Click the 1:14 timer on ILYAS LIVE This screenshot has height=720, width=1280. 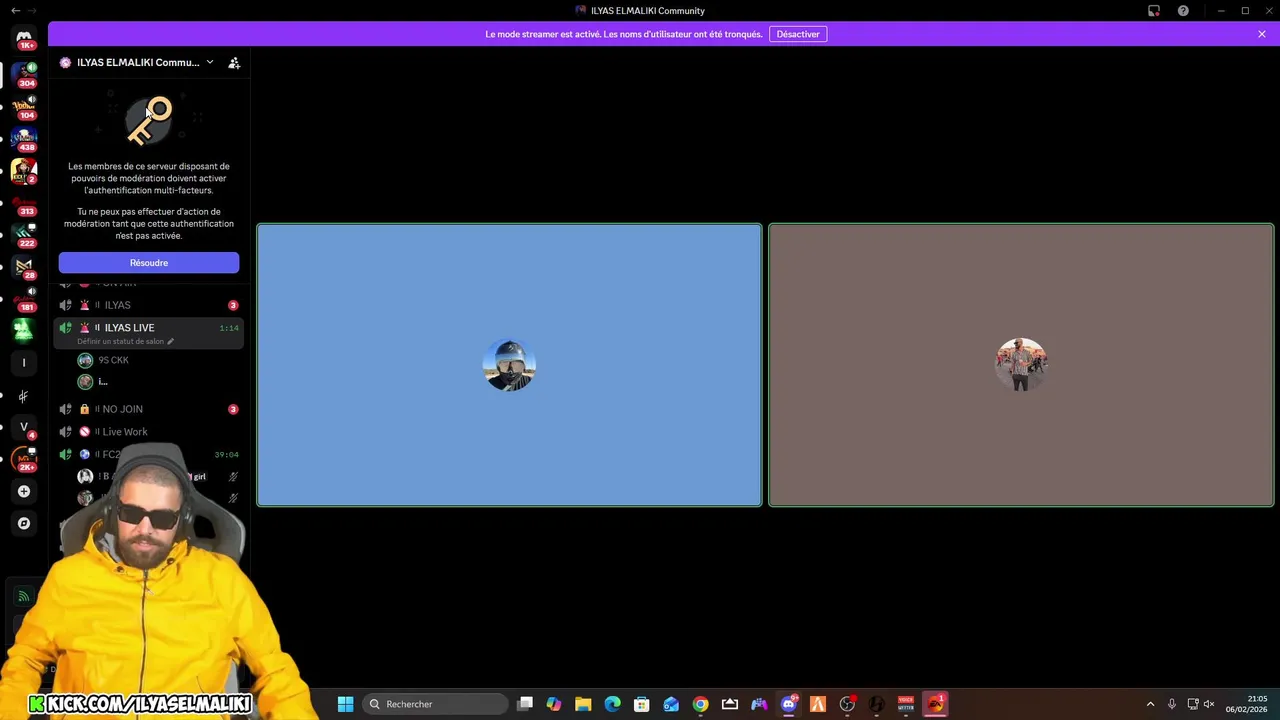(x=229, y=328)
